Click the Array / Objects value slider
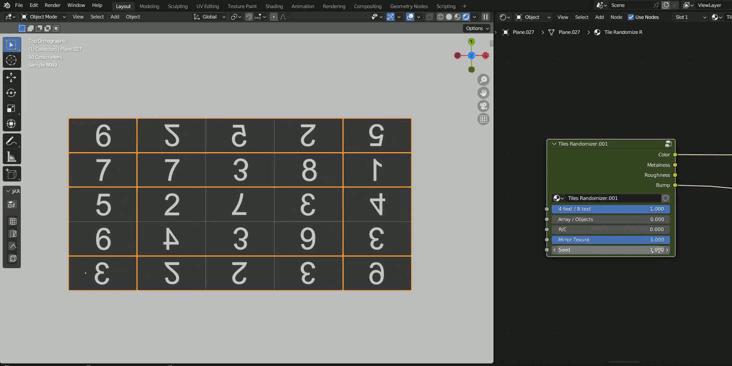Viewport: 732px width, 366px height. point(611,219)
